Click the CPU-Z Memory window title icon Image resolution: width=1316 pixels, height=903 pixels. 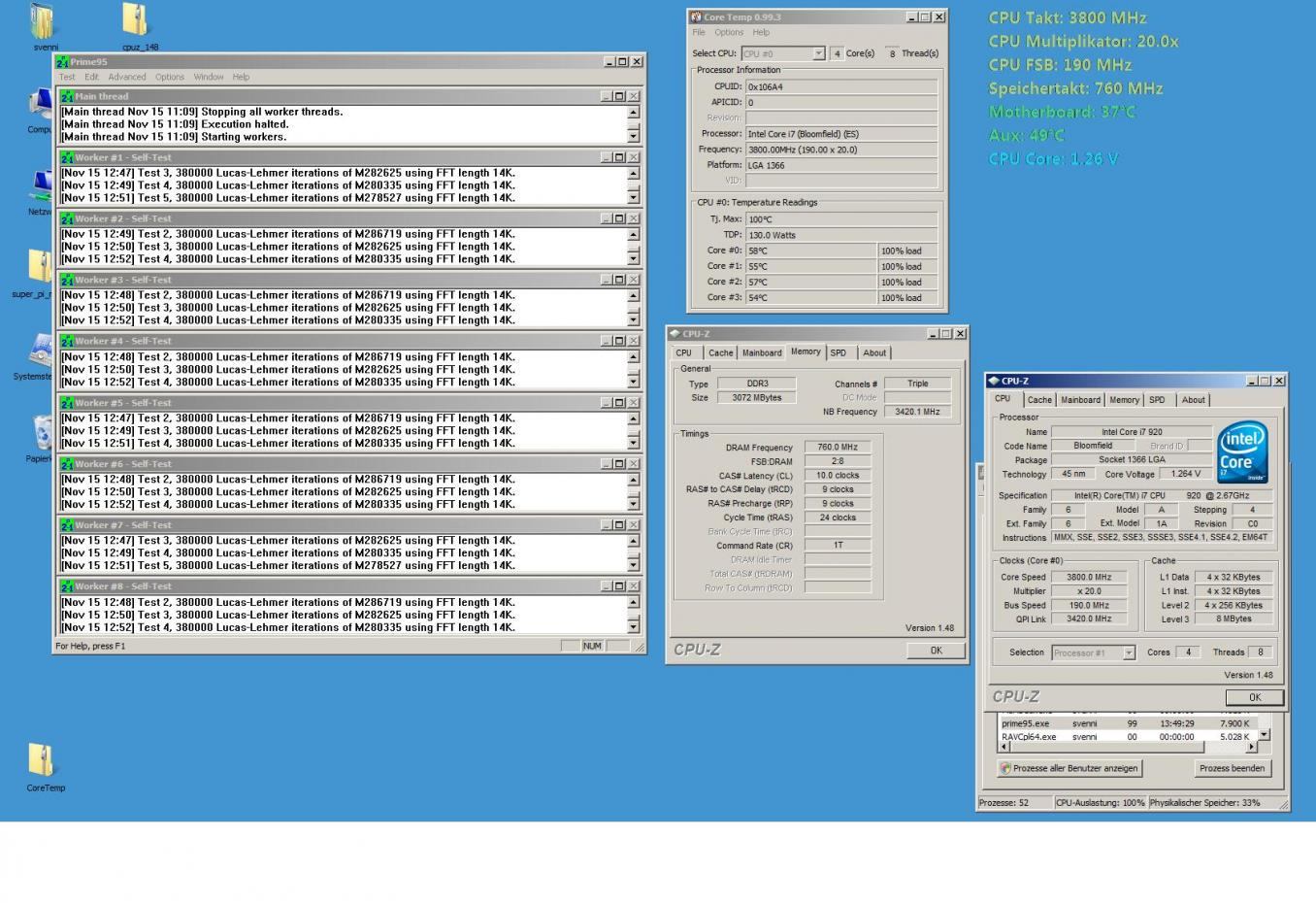click(x=674, y=333)
